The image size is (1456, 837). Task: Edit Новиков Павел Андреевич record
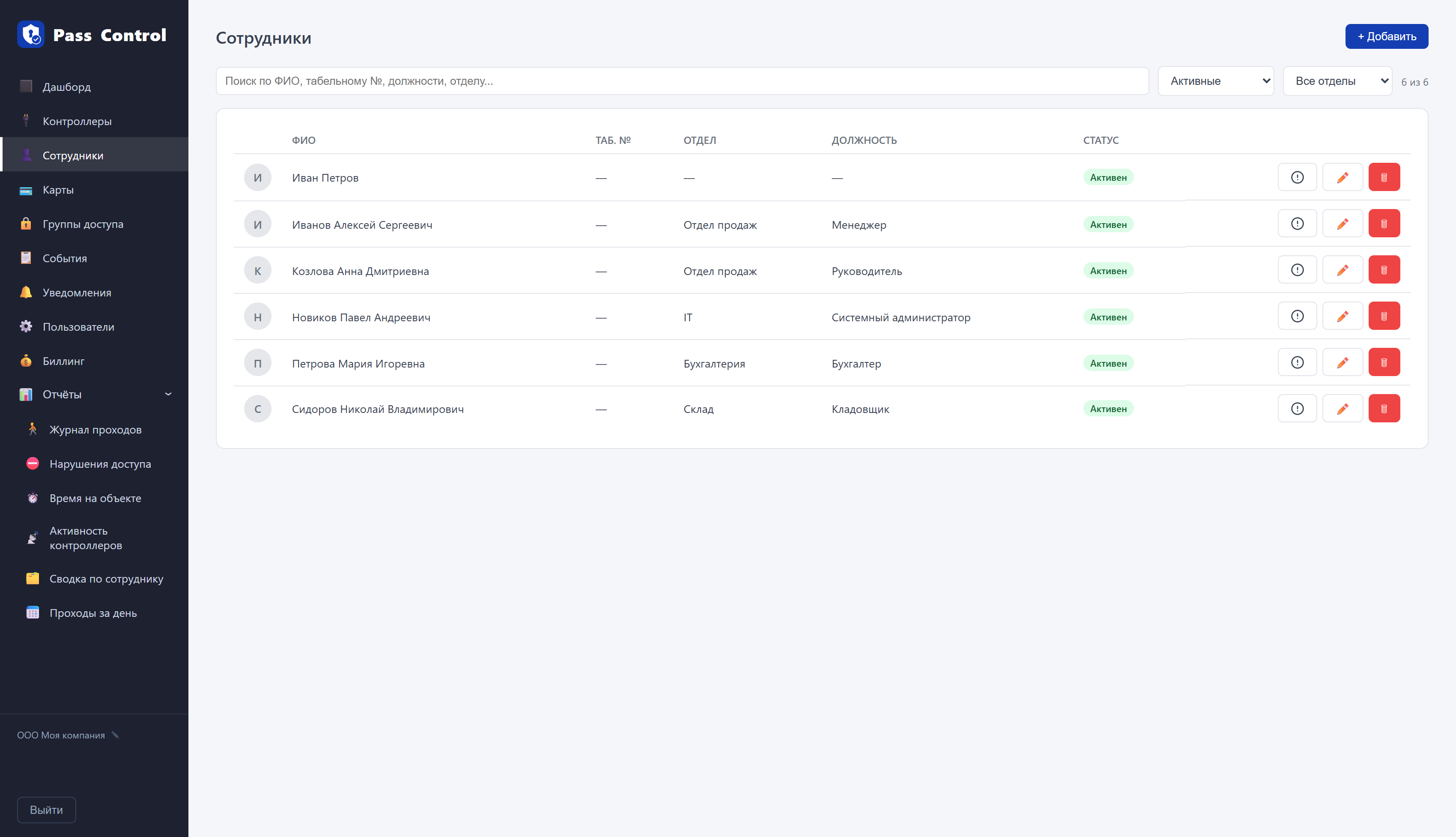[1342, 316]
